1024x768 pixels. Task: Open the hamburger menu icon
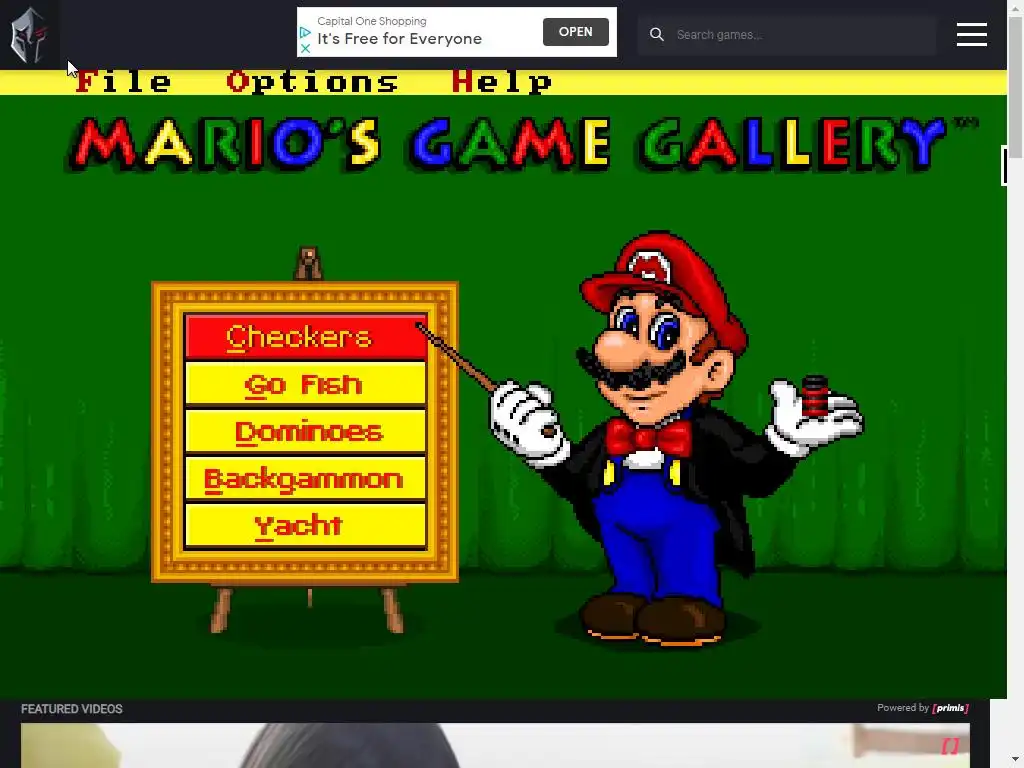[x=971, y=35]
